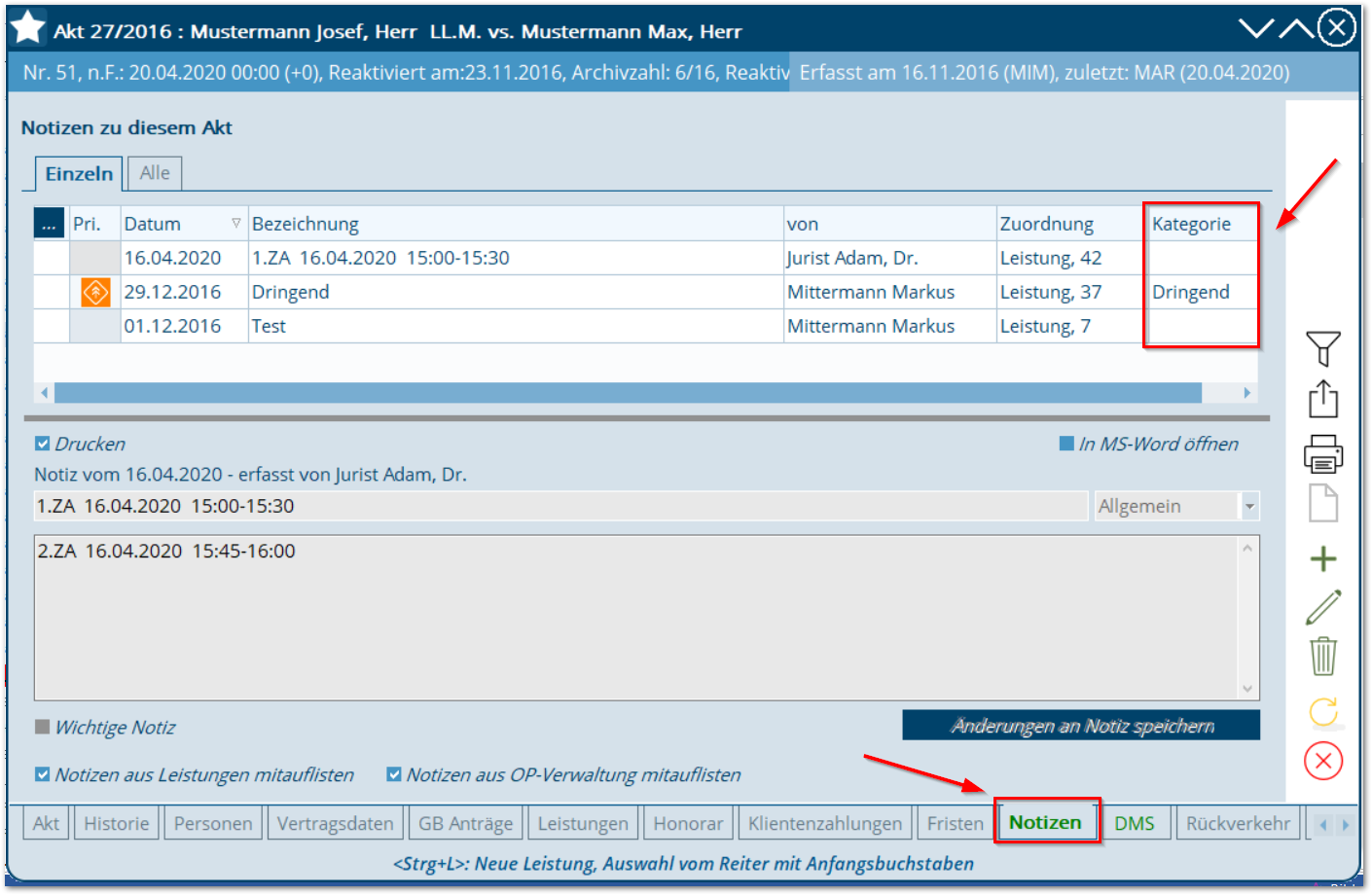Screen dimensions: 1372x895
Task: Click the note title field '1.ZA 16.04.2020 15:00-15:30'
Action: coord(560,506)
